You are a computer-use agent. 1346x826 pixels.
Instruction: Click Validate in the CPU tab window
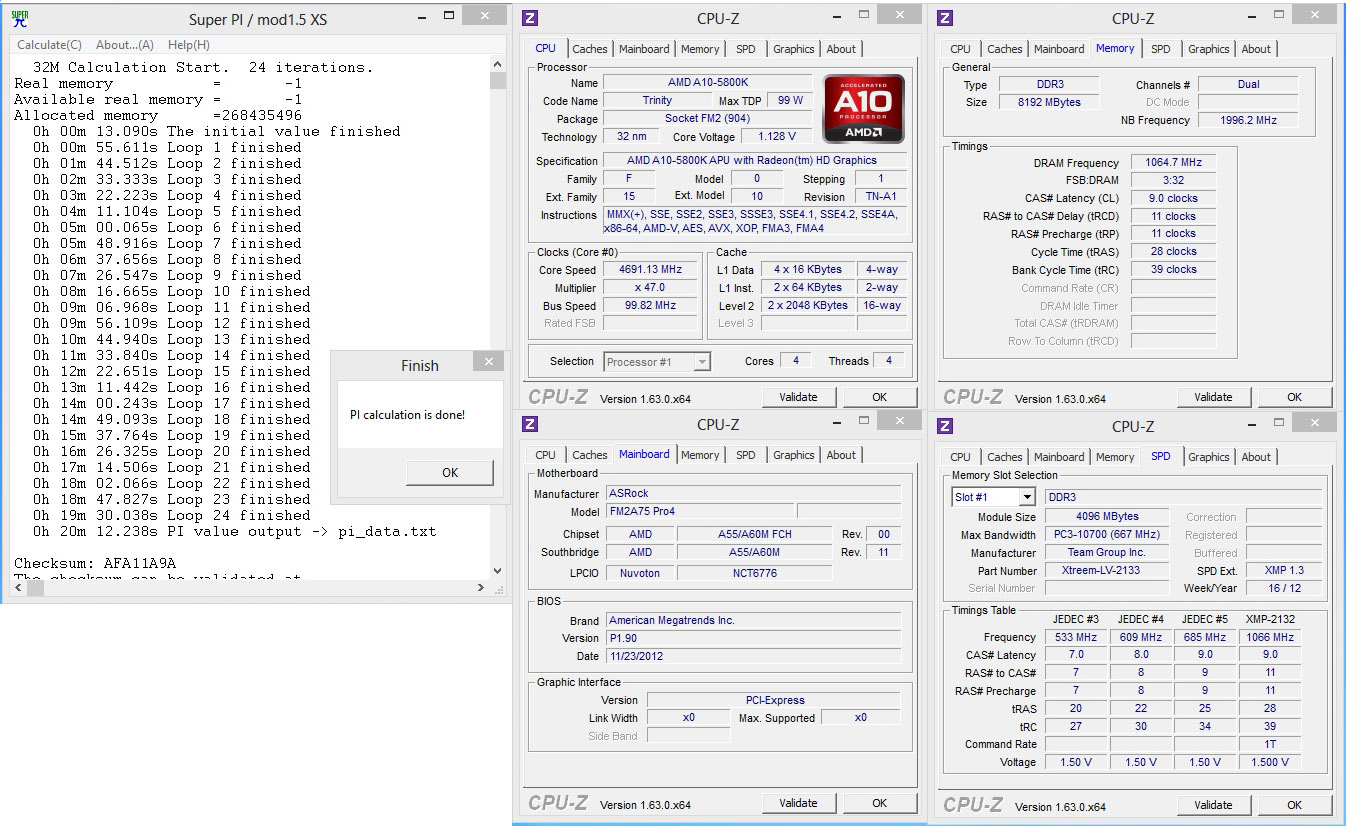[798, 397]
